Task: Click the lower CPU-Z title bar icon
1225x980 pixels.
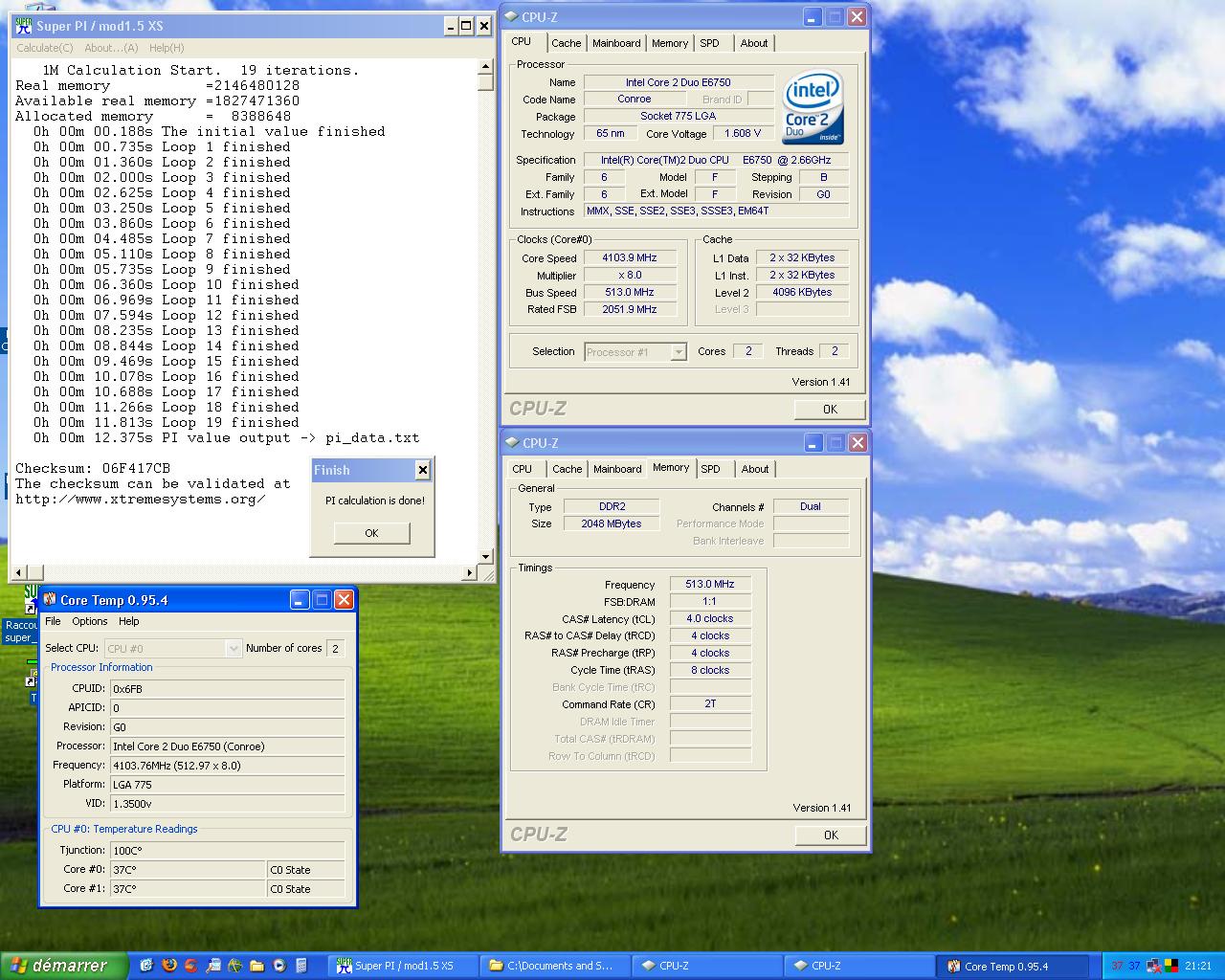Action: pos(512,442)
